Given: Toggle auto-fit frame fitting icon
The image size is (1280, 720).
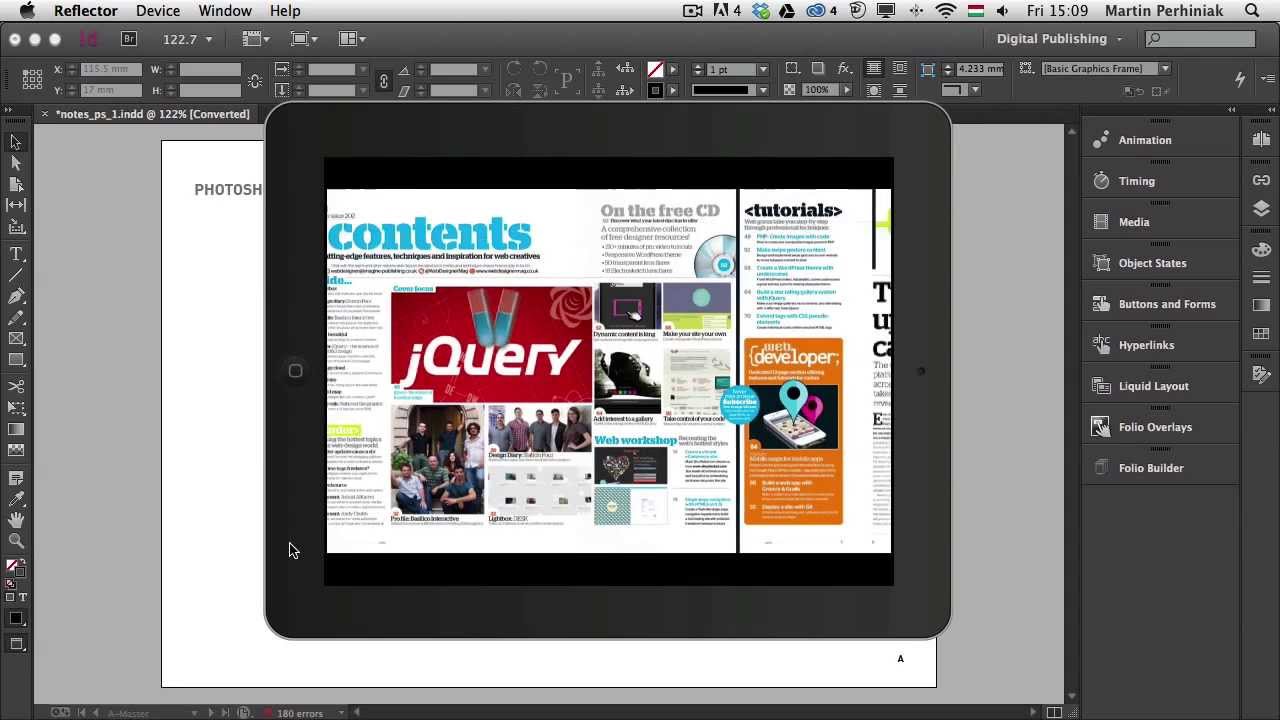Looking at the screenshot, I should [x=927, y=69].
